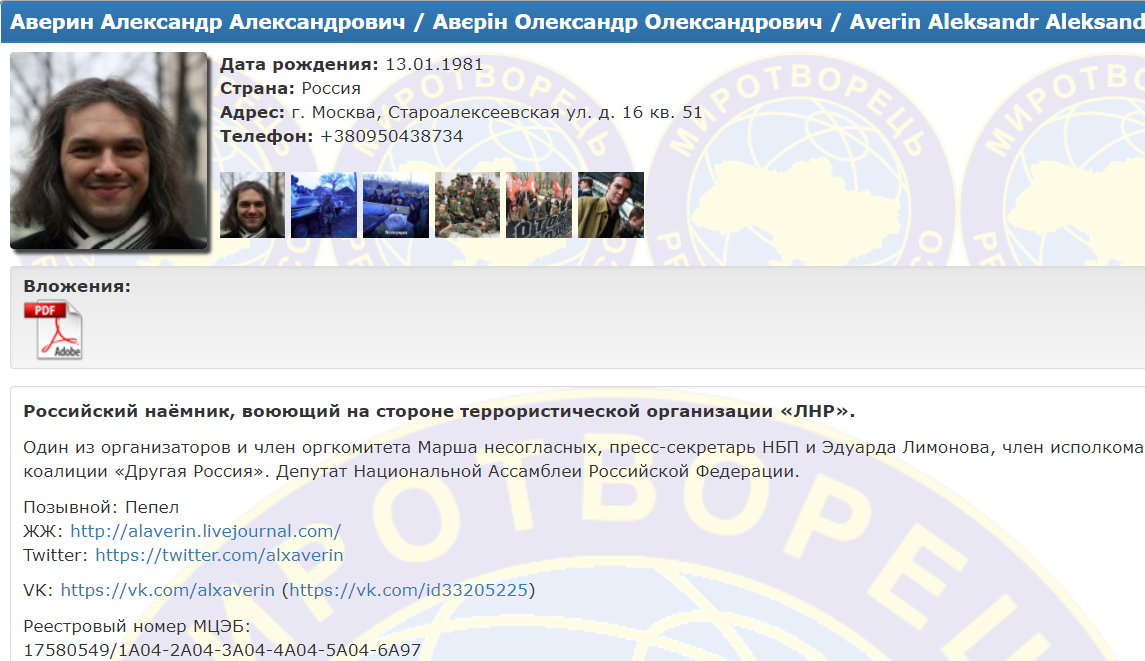Click the phone number +380950438734
Image resolution: width=1145 pixels, height=661 pixels.
click(391, 137)
